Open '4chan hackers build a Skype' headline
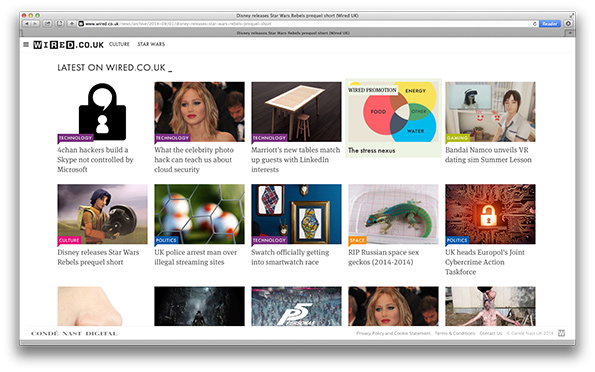The image size is (595, 372). click(95, 159)
